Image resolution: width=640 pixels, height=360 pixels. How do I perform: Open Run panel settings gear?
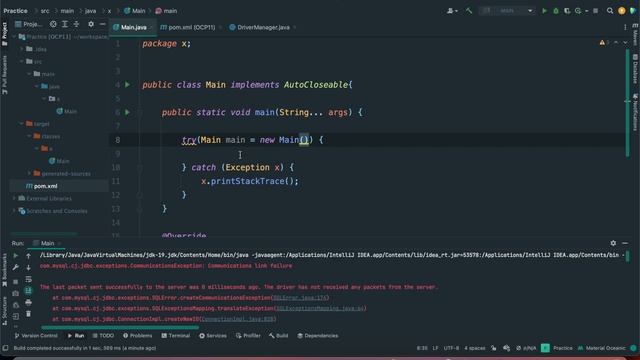(x=613, y=243)
